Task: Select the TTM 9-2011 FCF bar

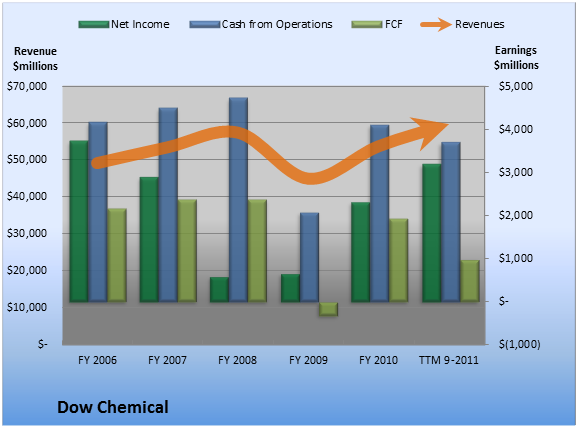Action: coord(470,281)
